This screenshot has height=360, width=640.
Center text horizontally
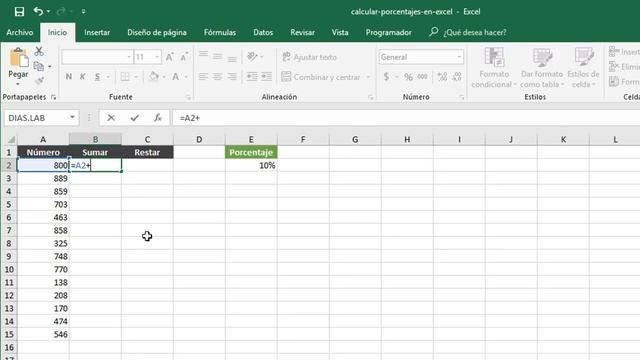[x=218, y=77]
